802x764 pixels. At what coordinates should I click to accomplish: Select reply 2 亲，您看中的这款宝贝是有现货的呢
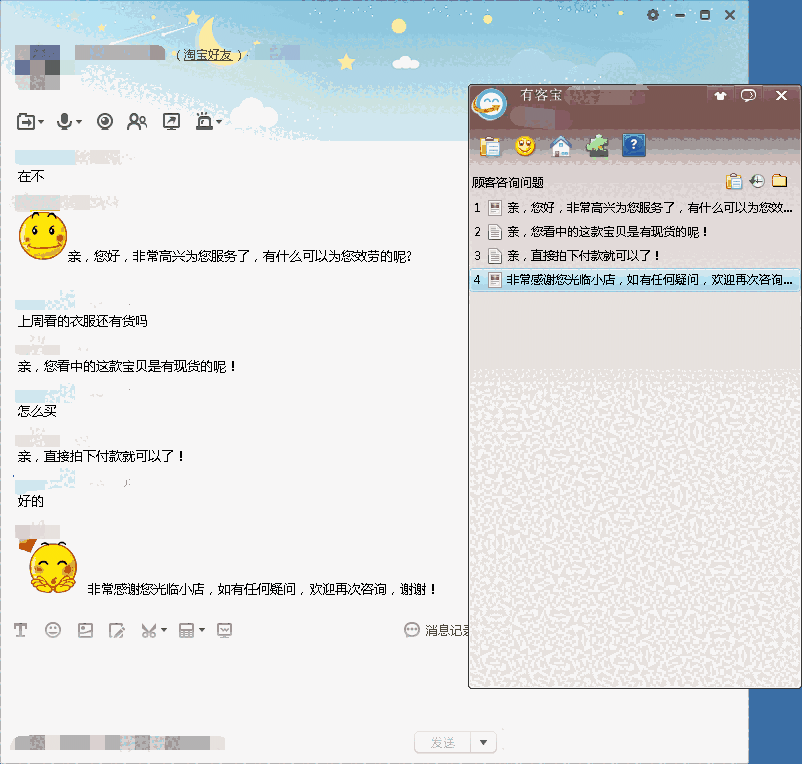[x=634, y=232]
